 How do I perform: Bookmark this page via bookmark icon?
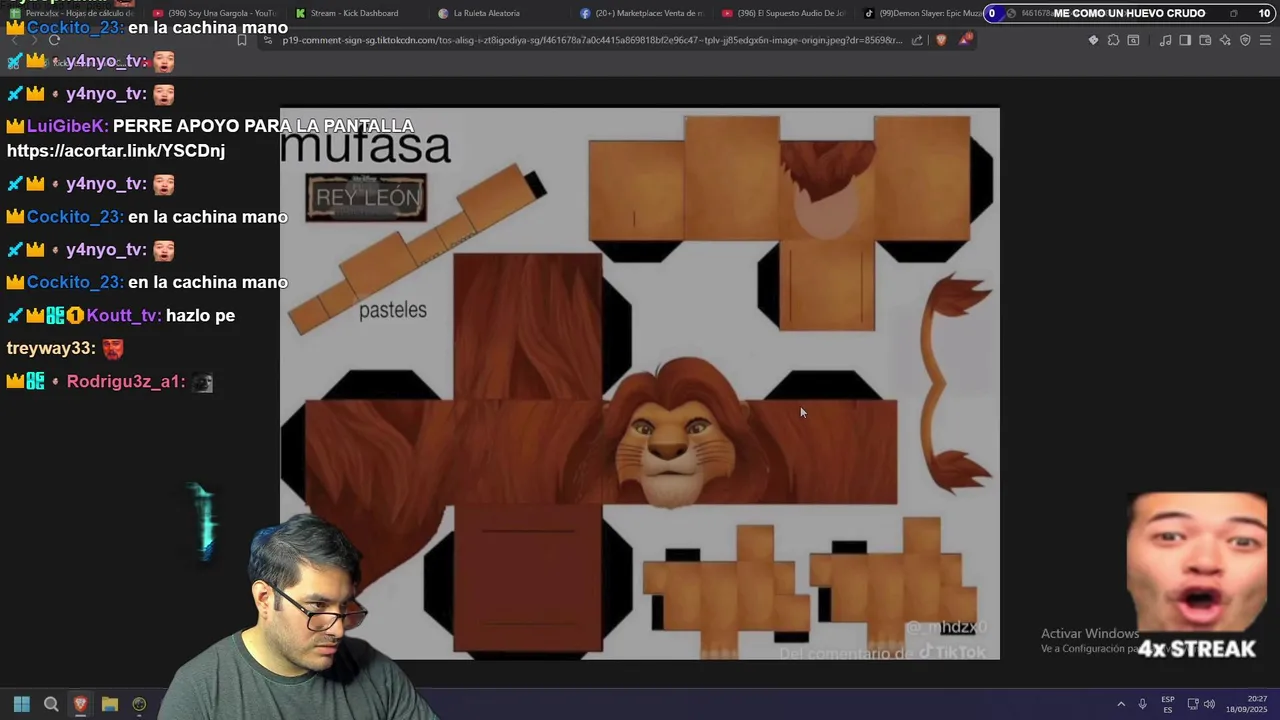coord(242,40)
